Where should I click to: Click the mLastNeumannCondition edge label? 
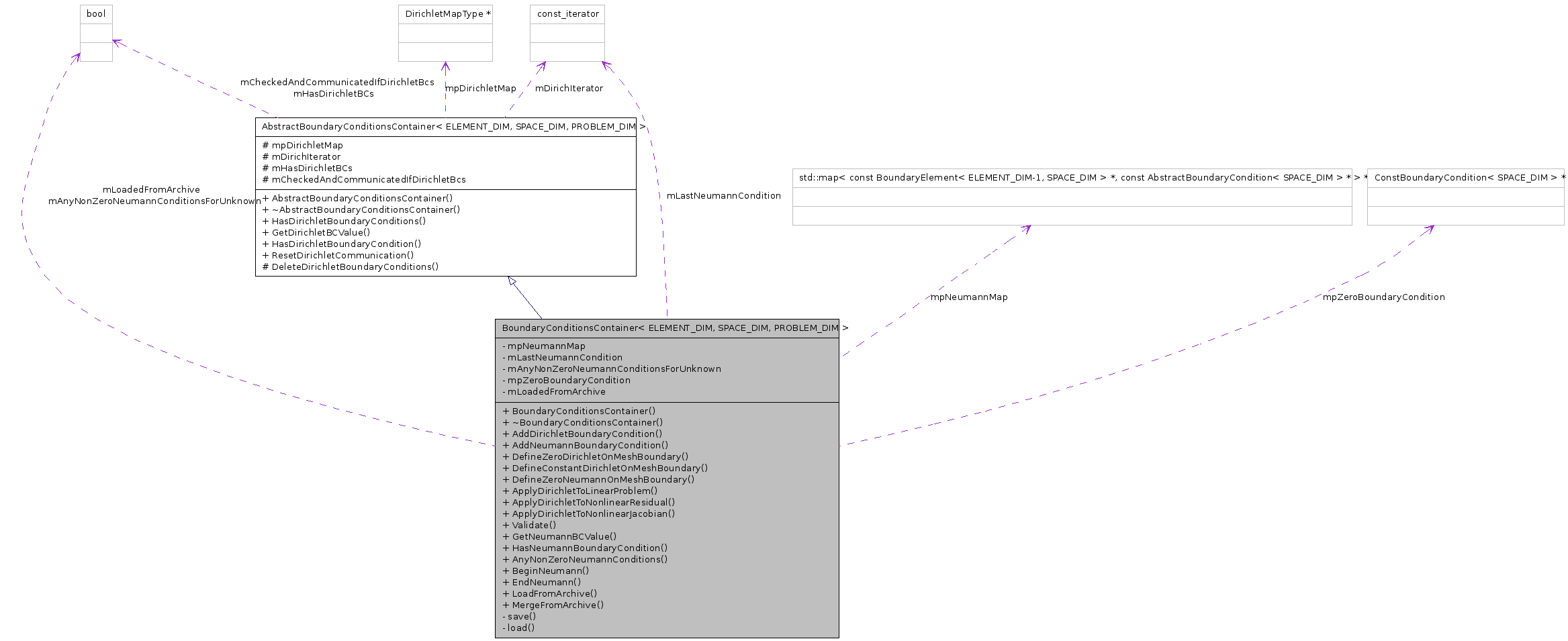pyautogui.click(x=724, y=196)
